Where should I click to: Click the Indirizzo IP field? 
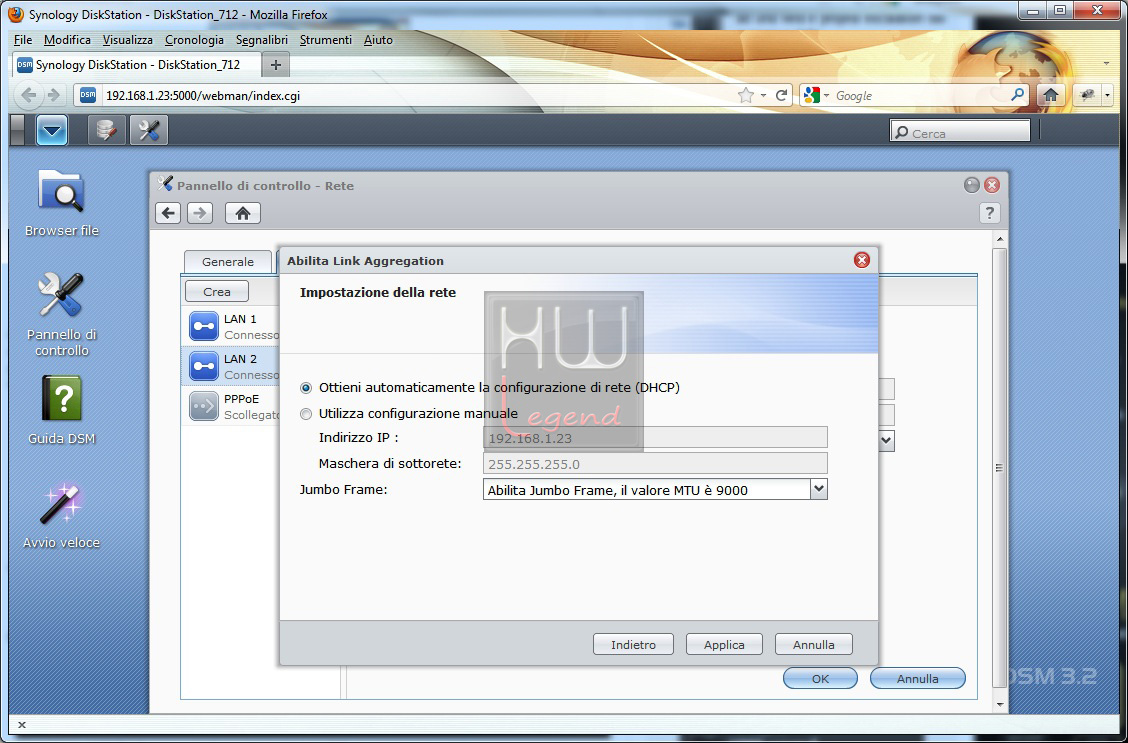[x=655, y=437]
